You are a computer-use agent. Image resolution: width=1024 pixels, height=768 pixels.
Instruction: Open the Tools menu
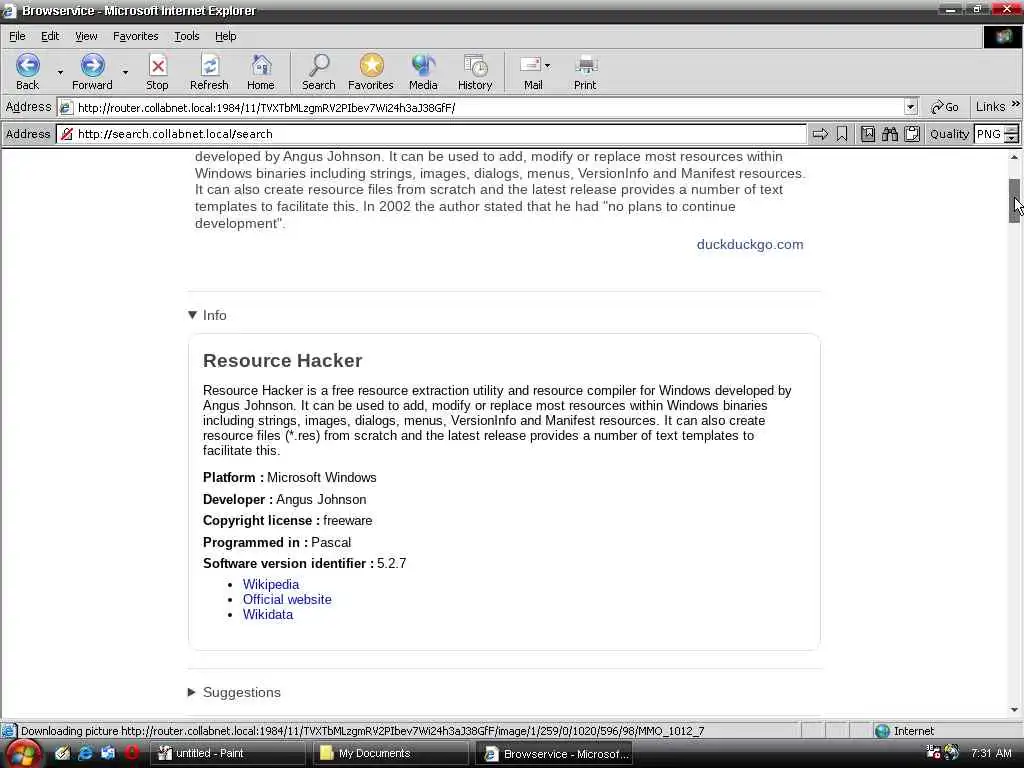187,36
